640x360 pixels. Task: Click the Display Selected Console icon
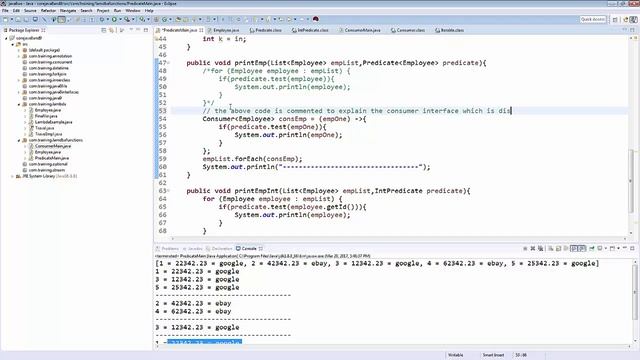coord(600,248)
